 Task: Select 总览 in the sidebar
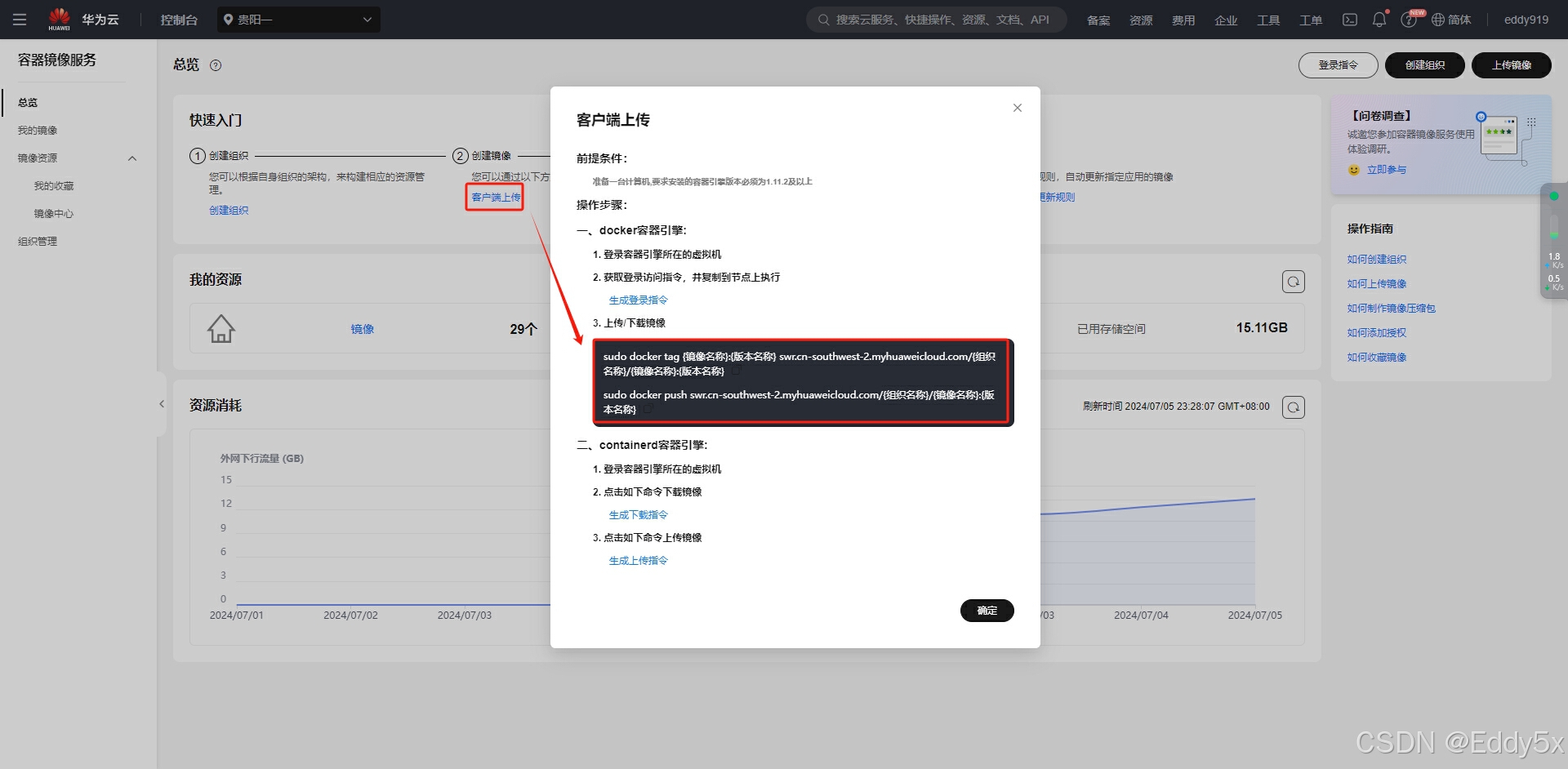pyautogui.click(x=28, y=103)
